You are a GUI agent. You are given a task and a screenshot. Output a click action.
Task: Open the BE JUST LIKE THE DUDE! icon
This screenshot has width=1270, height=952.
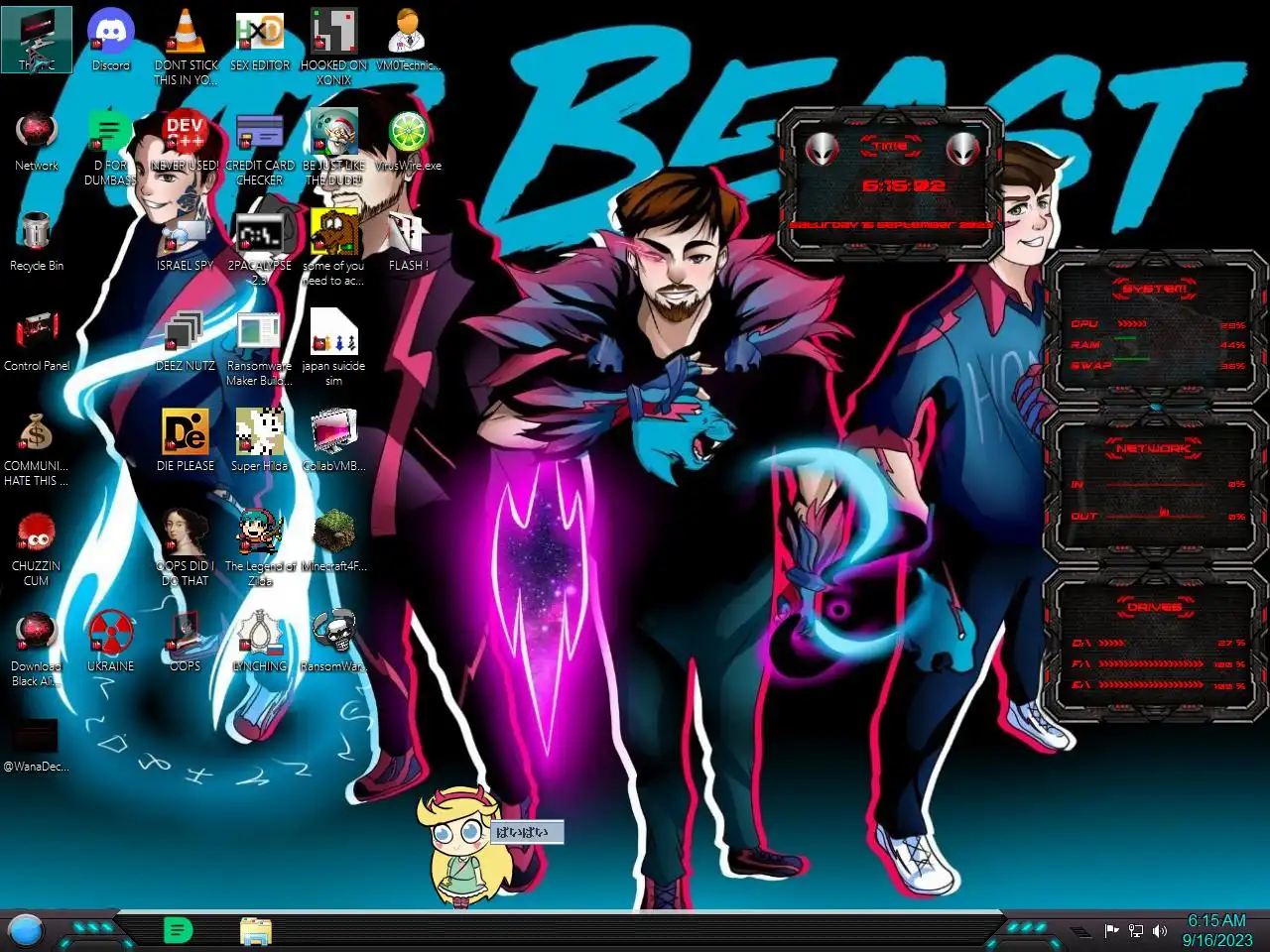[x=334, y=147]
